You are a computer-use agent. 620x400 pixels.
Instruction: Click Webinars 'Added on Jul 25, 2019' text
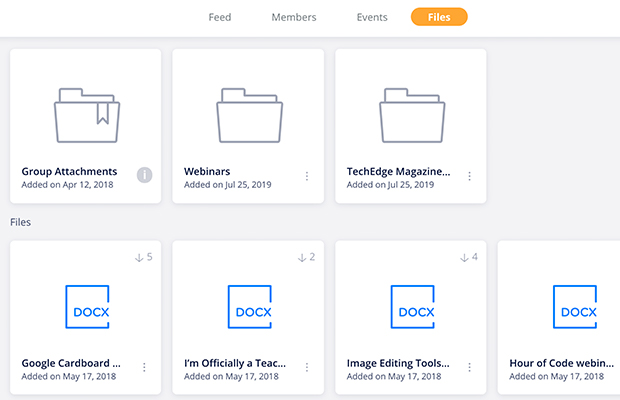click(x=227, y=185)
